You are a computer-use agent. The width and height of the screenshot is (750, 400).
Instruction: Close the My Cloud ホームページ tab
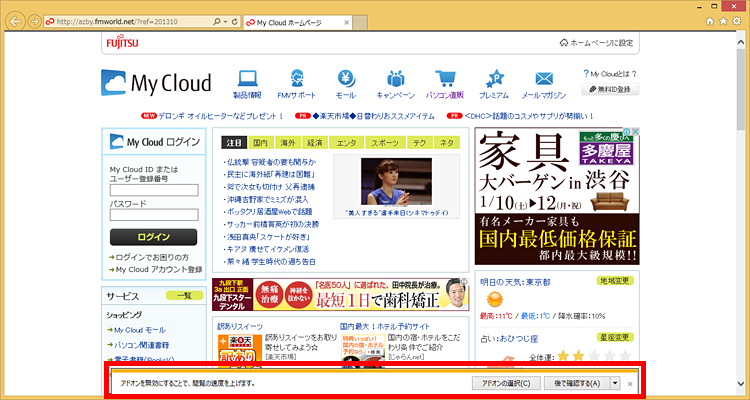coord(346,22)
